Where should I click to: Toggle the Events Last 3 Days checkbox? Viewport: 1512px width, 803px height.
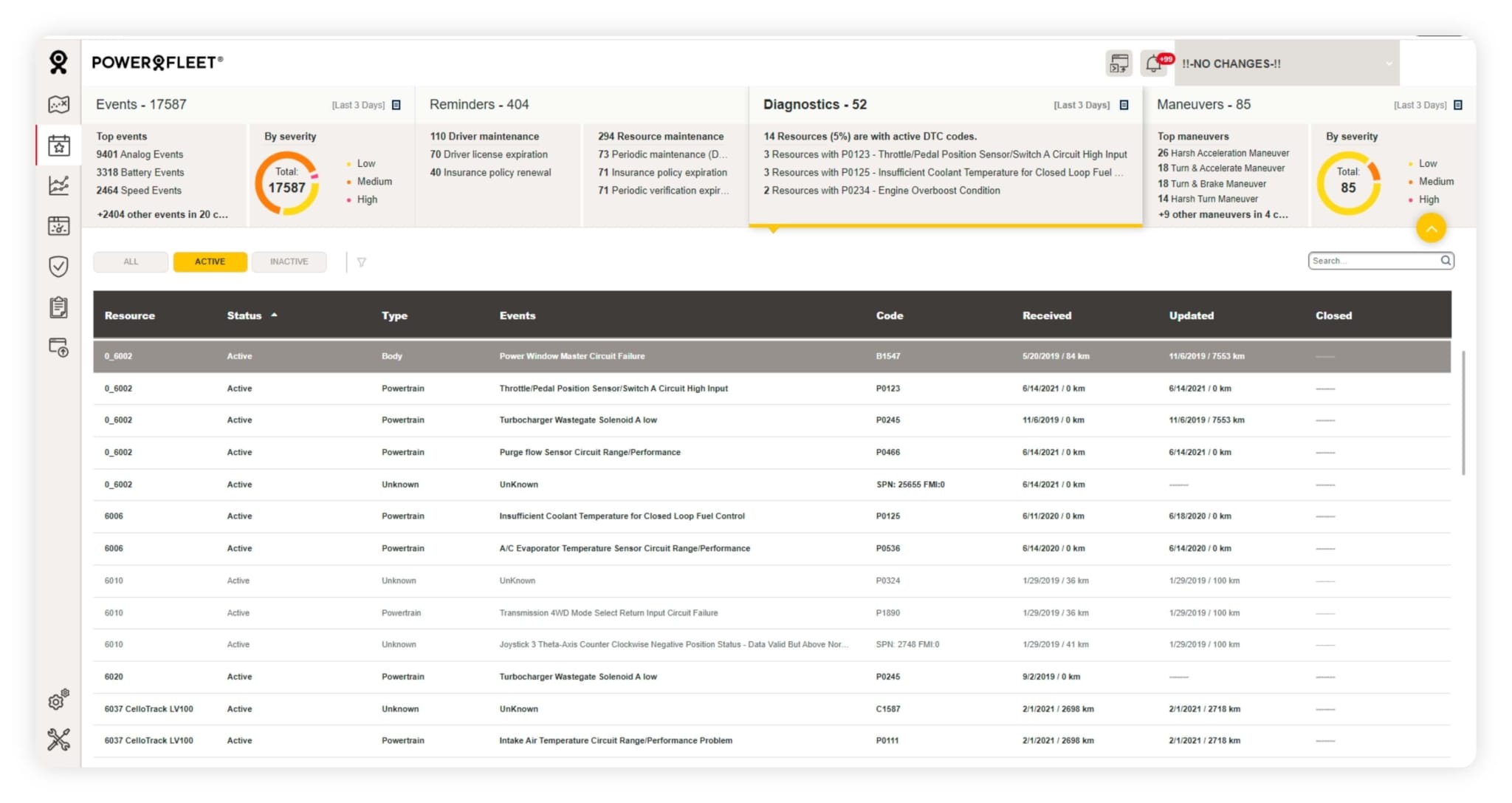pyautogui.click(x=396, y=105)
